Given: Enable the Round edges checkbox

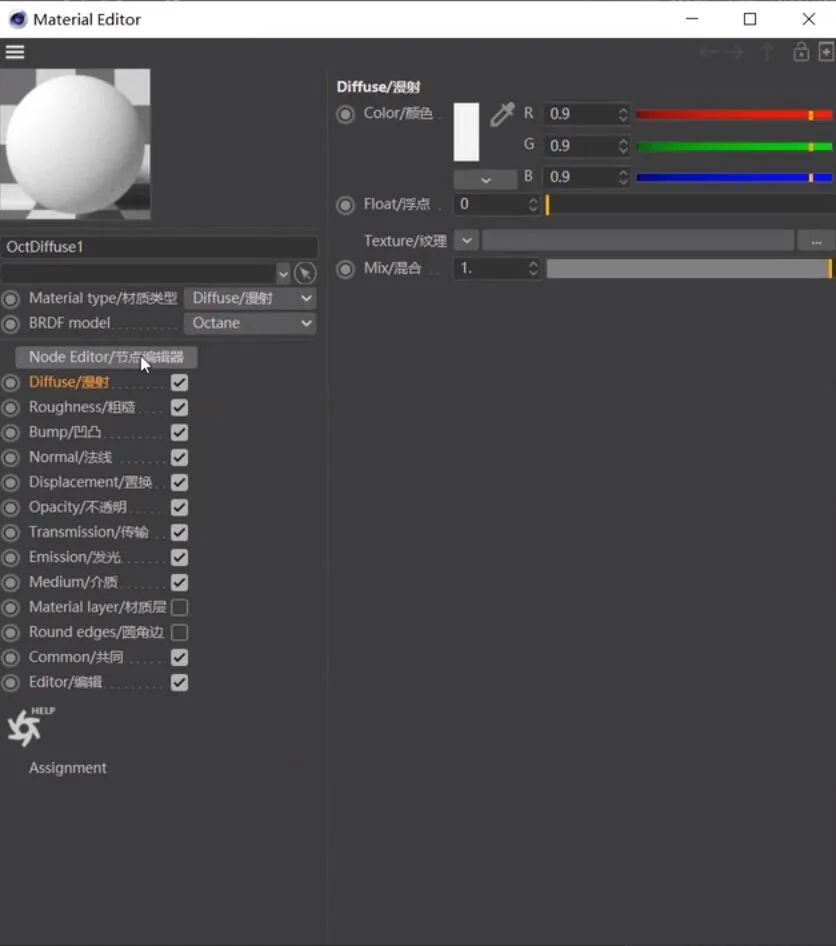Looking at the screenshot, I should tap(179, 633).
